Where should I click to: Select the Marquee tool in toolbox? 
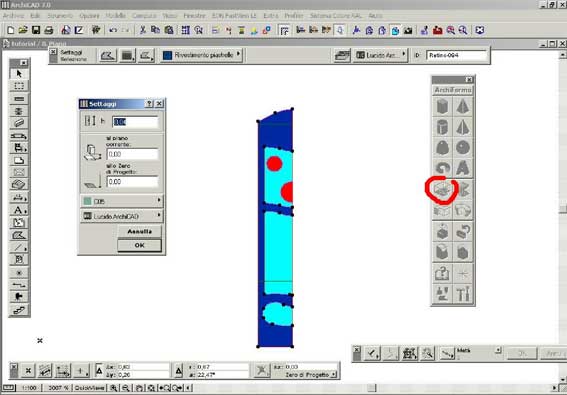click(x=19, y=86)
